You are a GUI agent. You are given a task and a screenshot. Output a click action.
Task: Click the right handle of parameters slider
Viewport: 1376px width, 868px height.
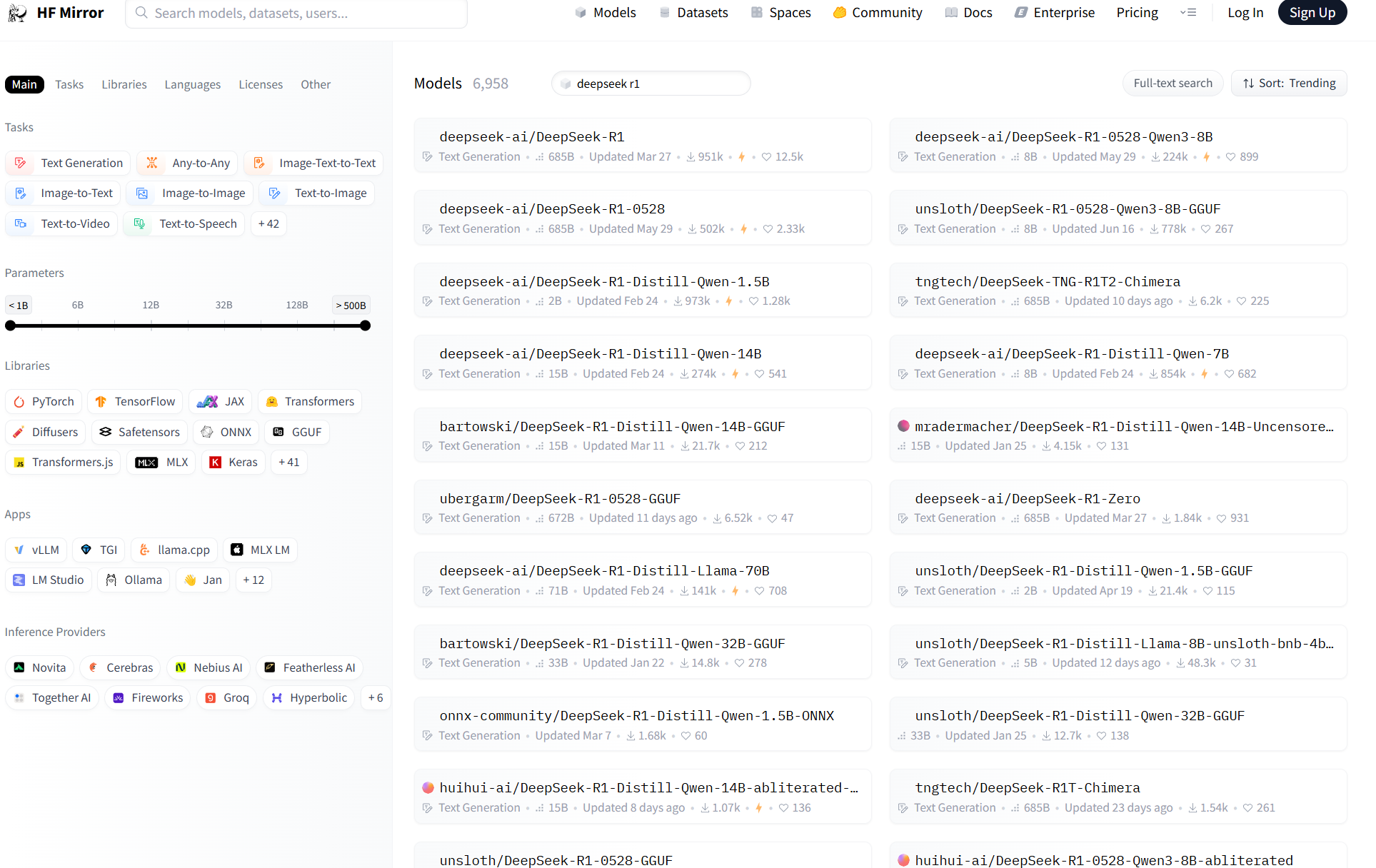click(365, 325)
